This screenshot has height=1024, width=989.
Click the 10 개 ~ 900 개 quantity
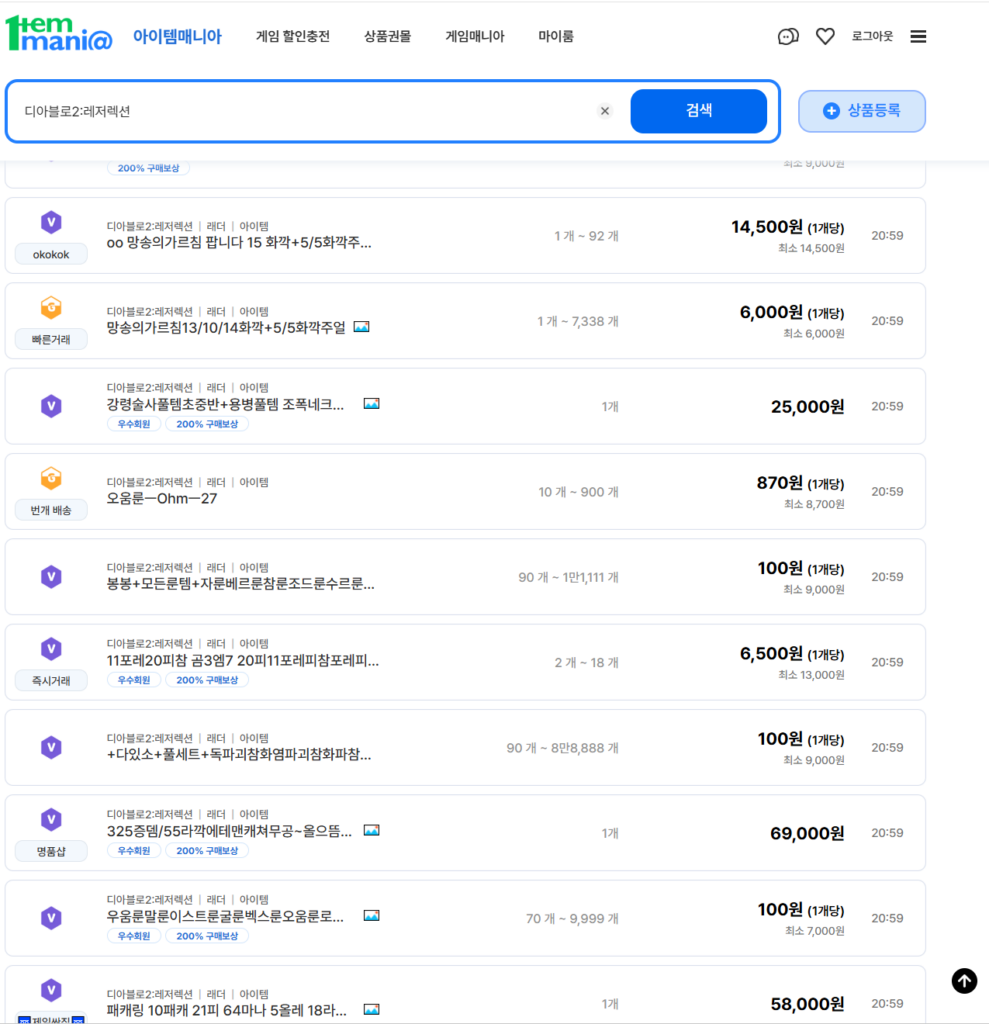click(x=578, y=492)
